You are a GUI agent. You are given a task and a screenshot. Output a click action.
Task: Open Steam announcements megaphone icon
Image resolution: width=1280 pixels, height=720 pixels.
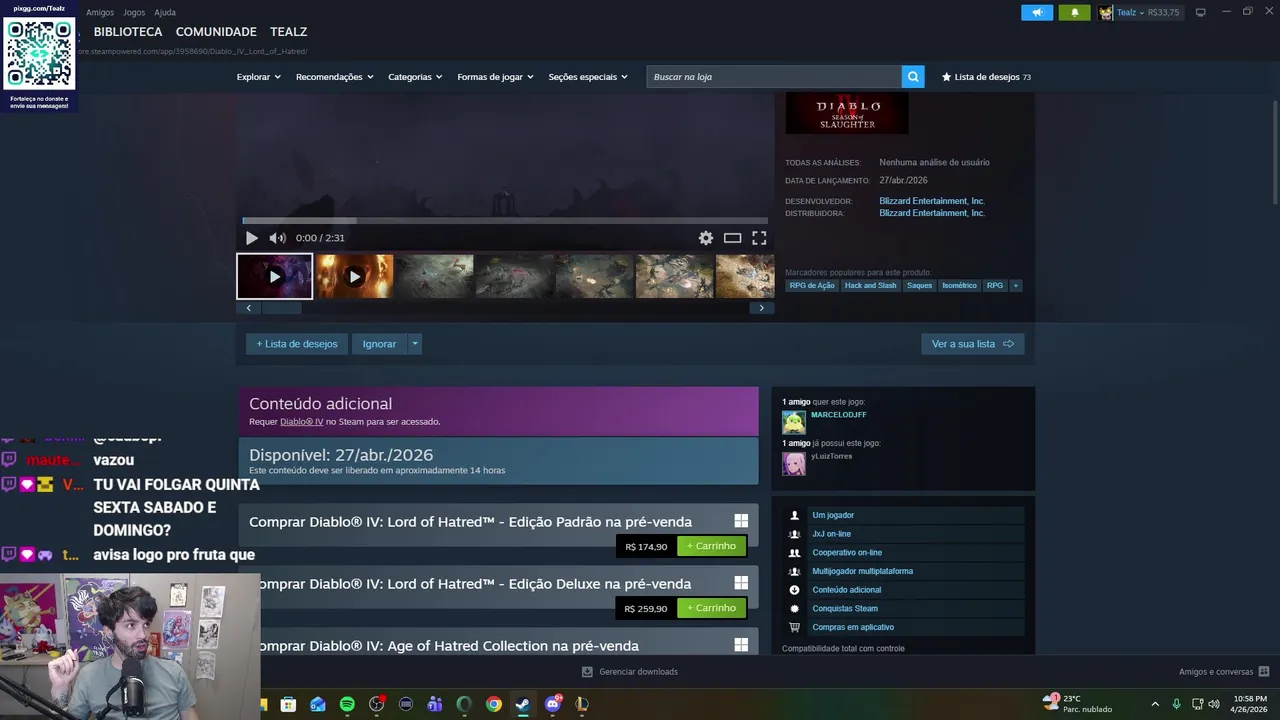[1037, 13]
